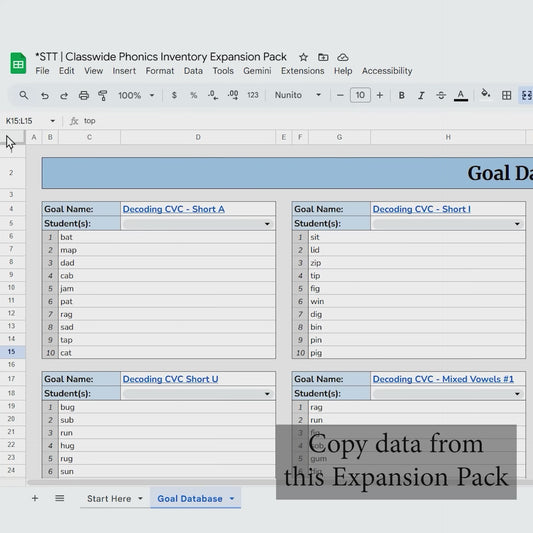Open the Accessibility menu
This screenshot has width=533, height=533.
coord(387,71)
